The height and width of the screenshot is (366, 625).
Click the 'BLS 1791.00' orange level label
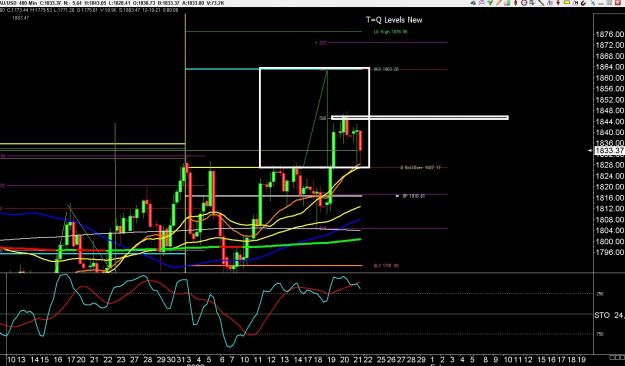[x=386, y=266]
